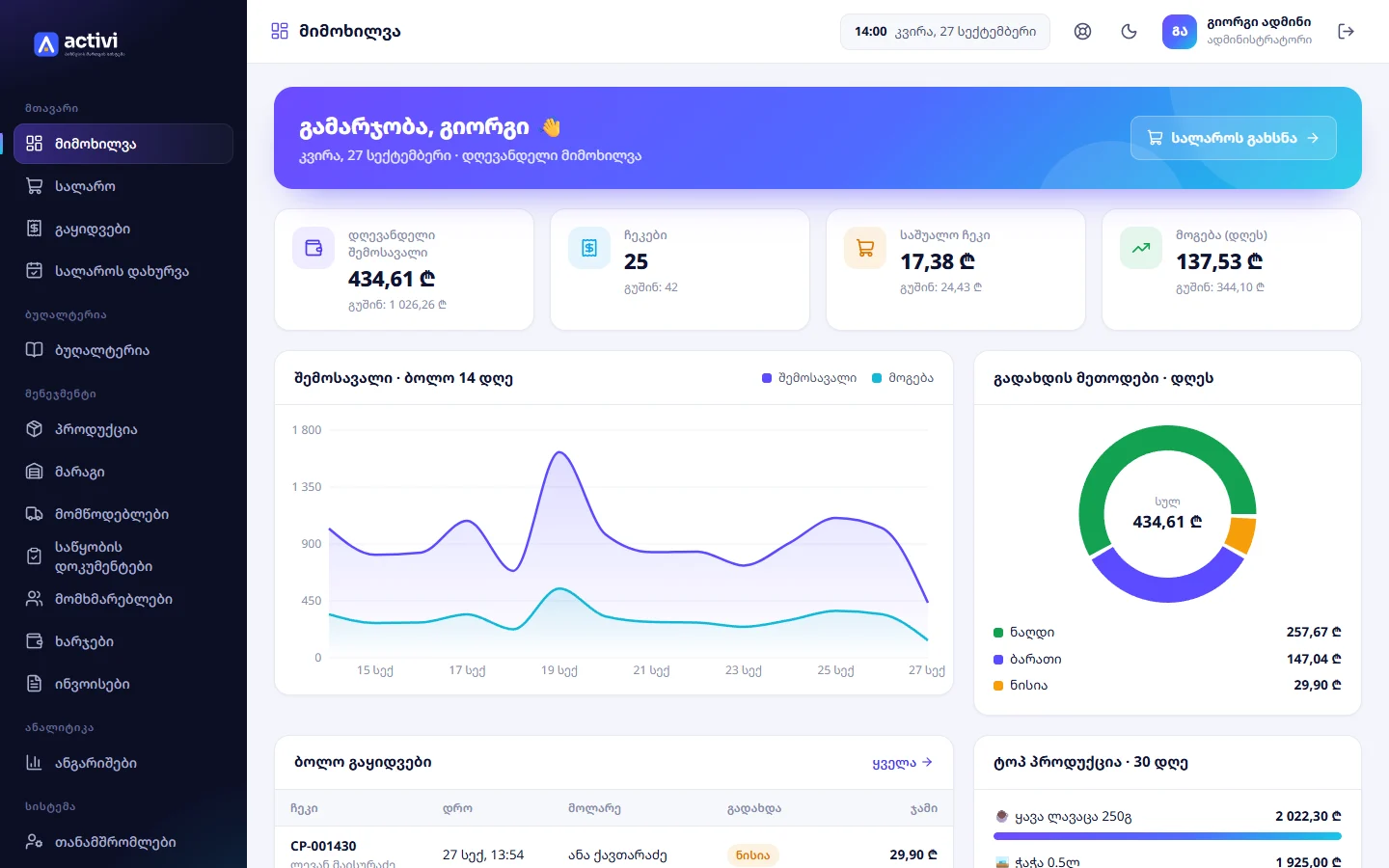This screenshot has height=868, width=1389.
Task: Click the ჩეკები receipt card icon
Action: coord(589,248)
